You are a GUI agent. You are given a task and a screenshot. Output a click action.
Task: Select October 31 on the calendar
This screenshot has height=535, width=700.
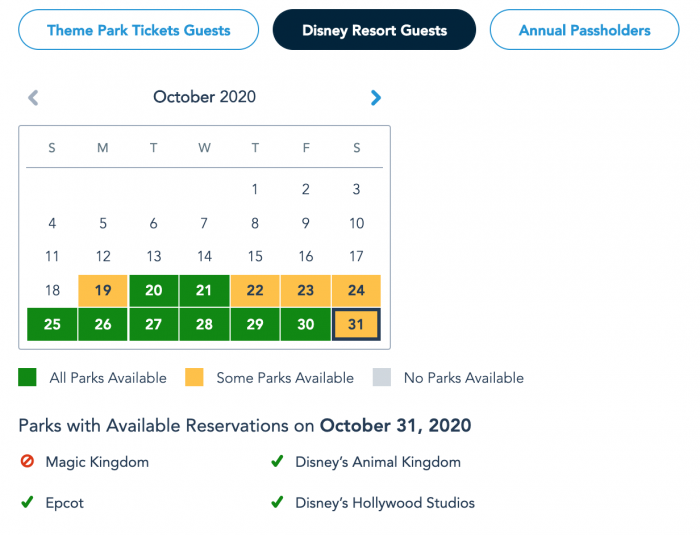(x=357, y=325)
